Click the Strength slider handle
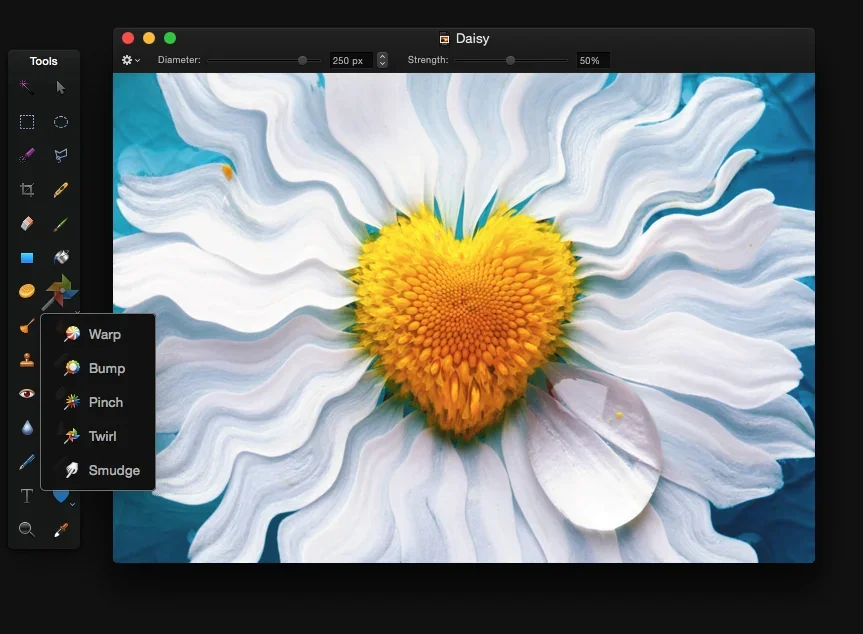 point(510,60)
